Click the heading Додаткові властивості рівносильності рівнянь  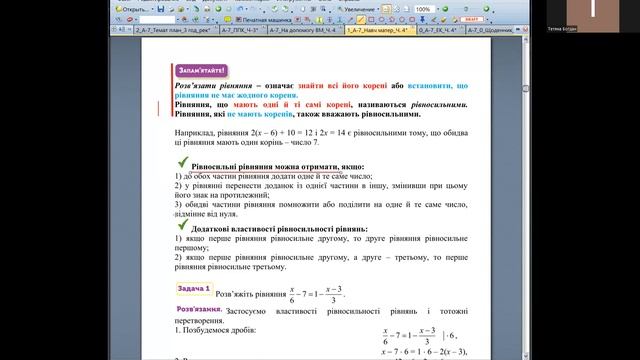click(x=279, y=229)
